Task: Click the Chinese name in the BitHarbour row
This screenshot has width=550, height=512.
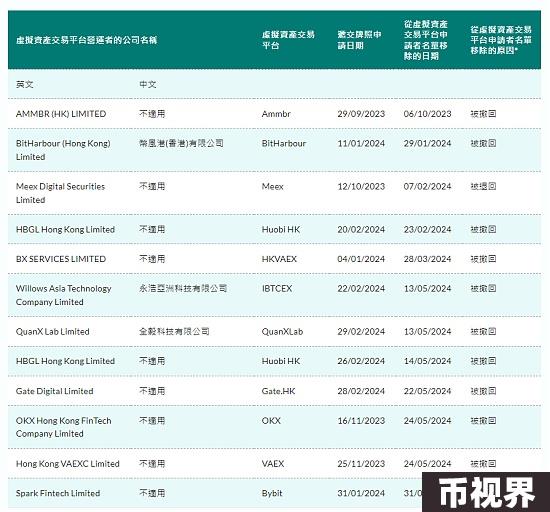Action: pyautogui.click(x=181, y=143)
